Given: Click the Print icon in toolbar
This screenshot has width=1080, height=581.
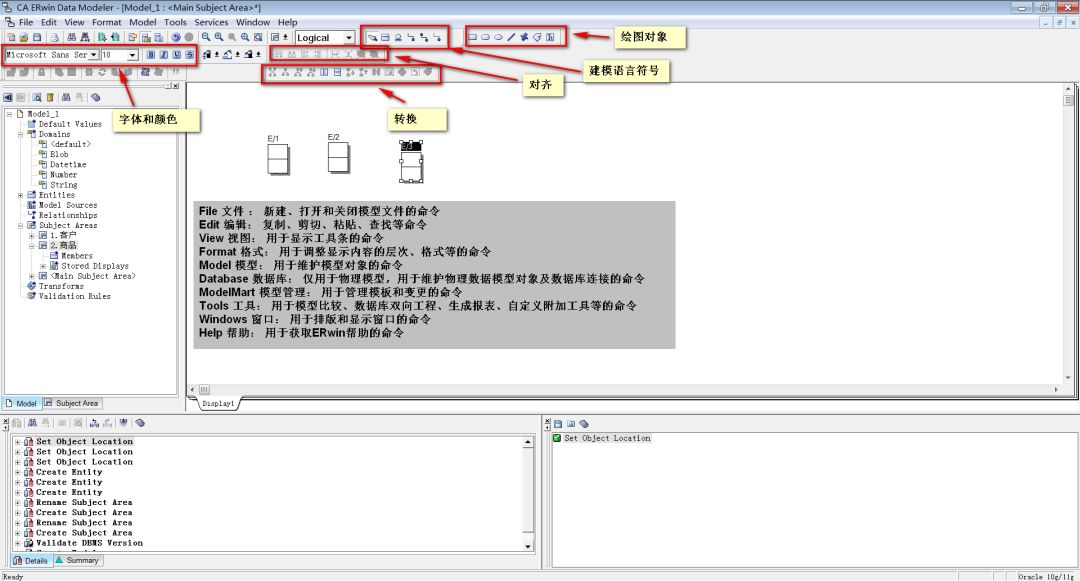Looking at the screenshot, I should coord(54,37).
